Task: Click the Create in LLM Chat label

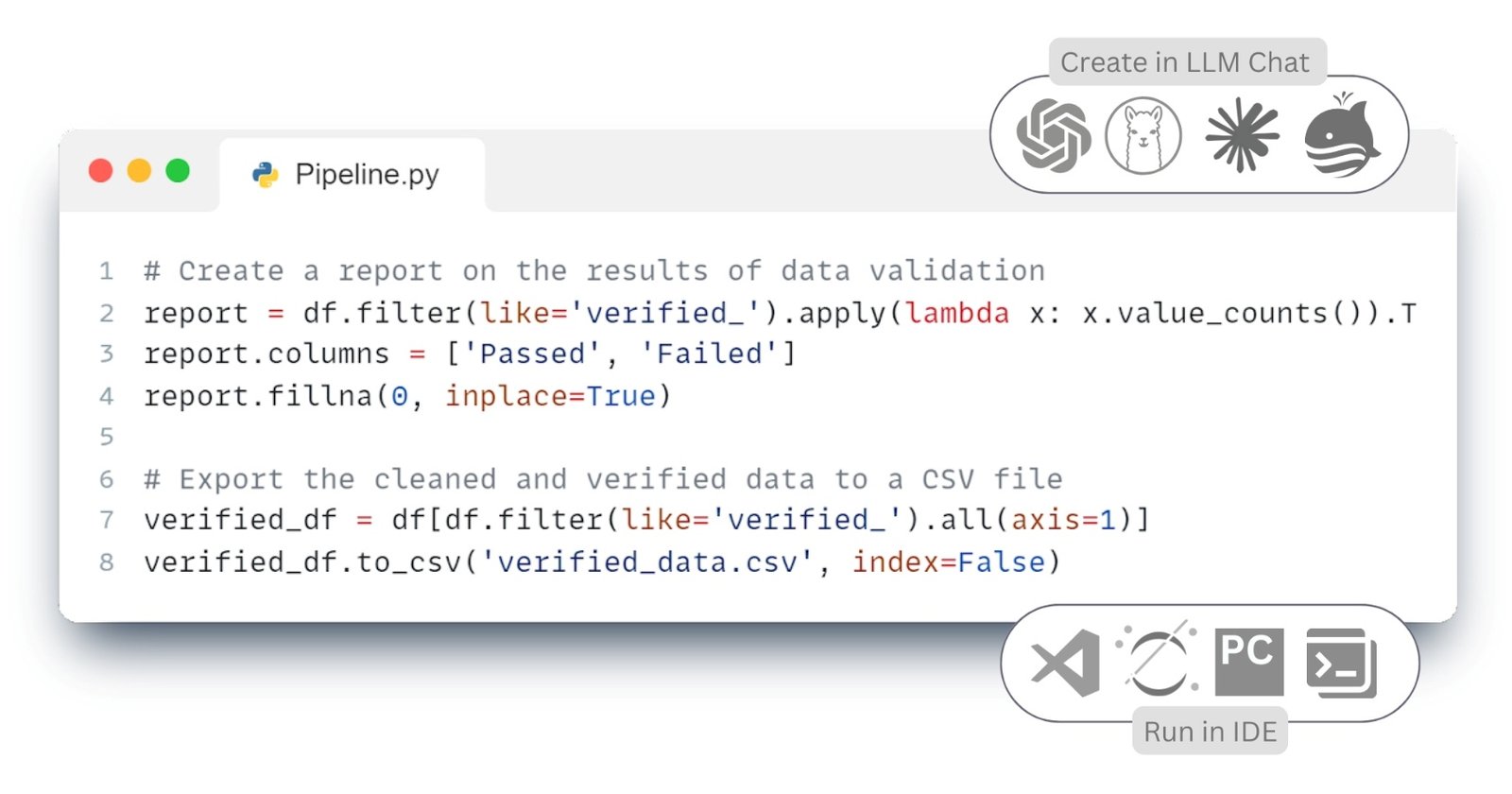Action: click(x=1185, y=62)
